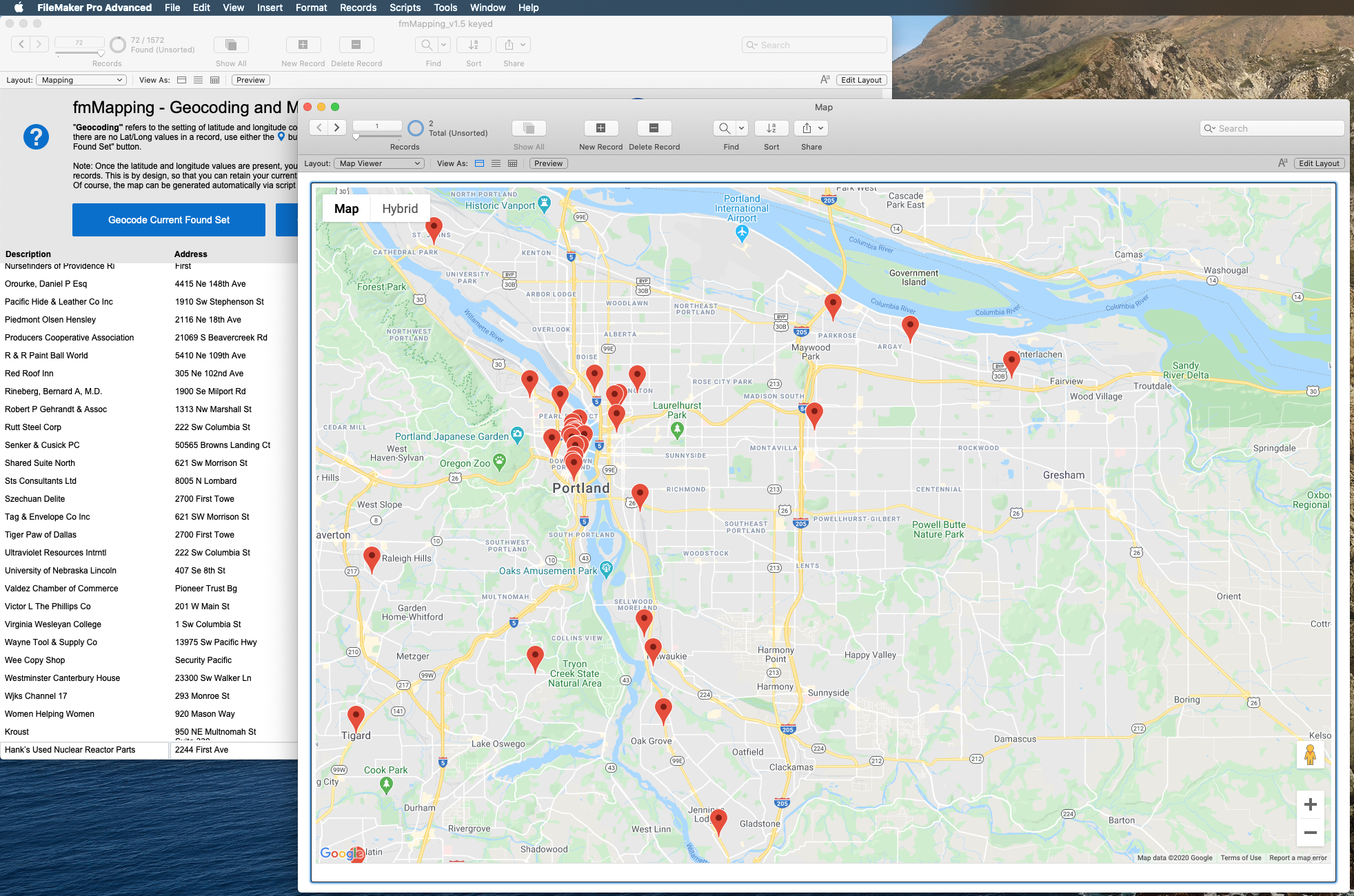Go to next record arrow in Map window

[x=336, y=128]
